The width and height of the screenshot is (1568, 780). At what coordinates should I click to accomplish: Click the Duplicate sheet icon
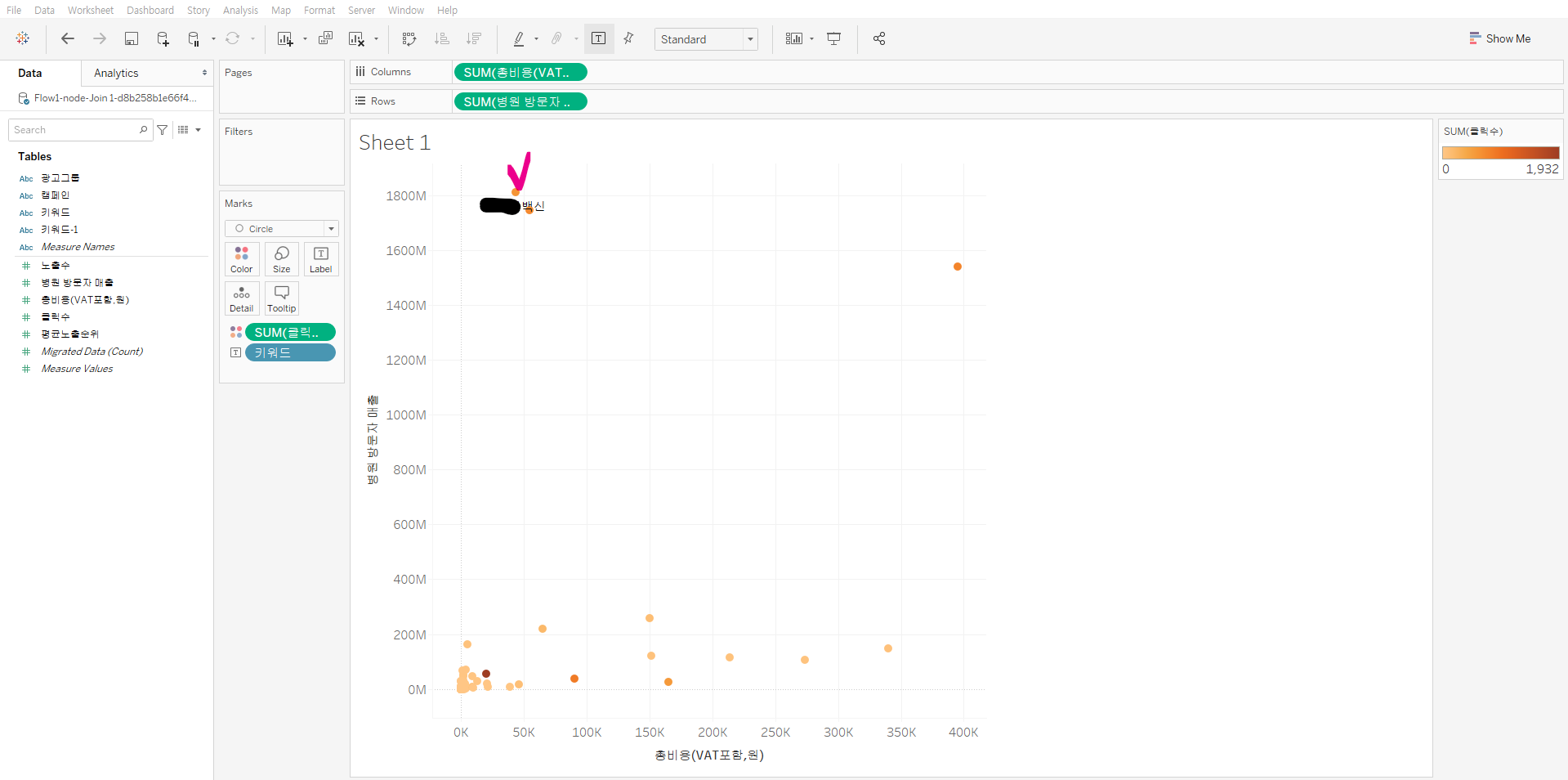point(325,38)
